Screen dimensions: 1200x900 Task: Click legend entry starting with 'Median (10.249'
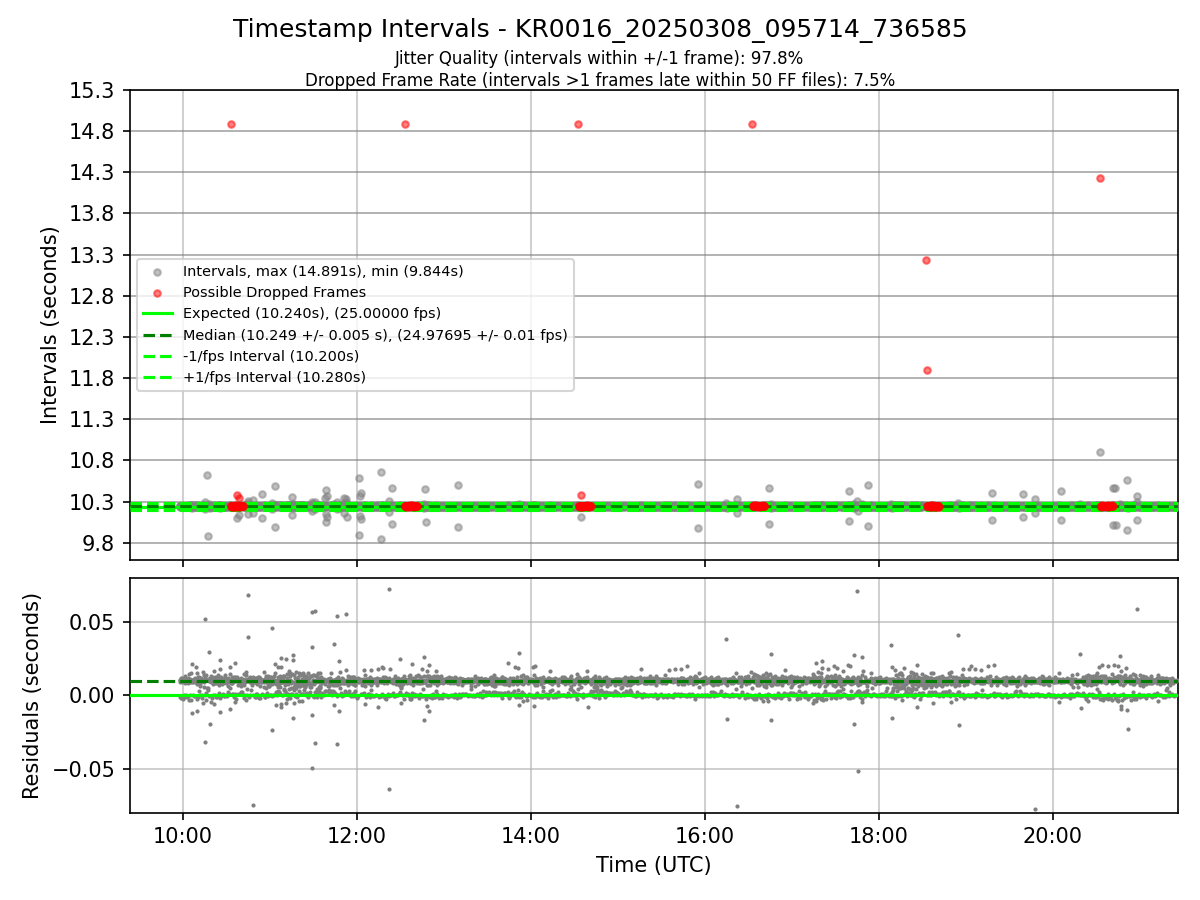coord(375,335)
